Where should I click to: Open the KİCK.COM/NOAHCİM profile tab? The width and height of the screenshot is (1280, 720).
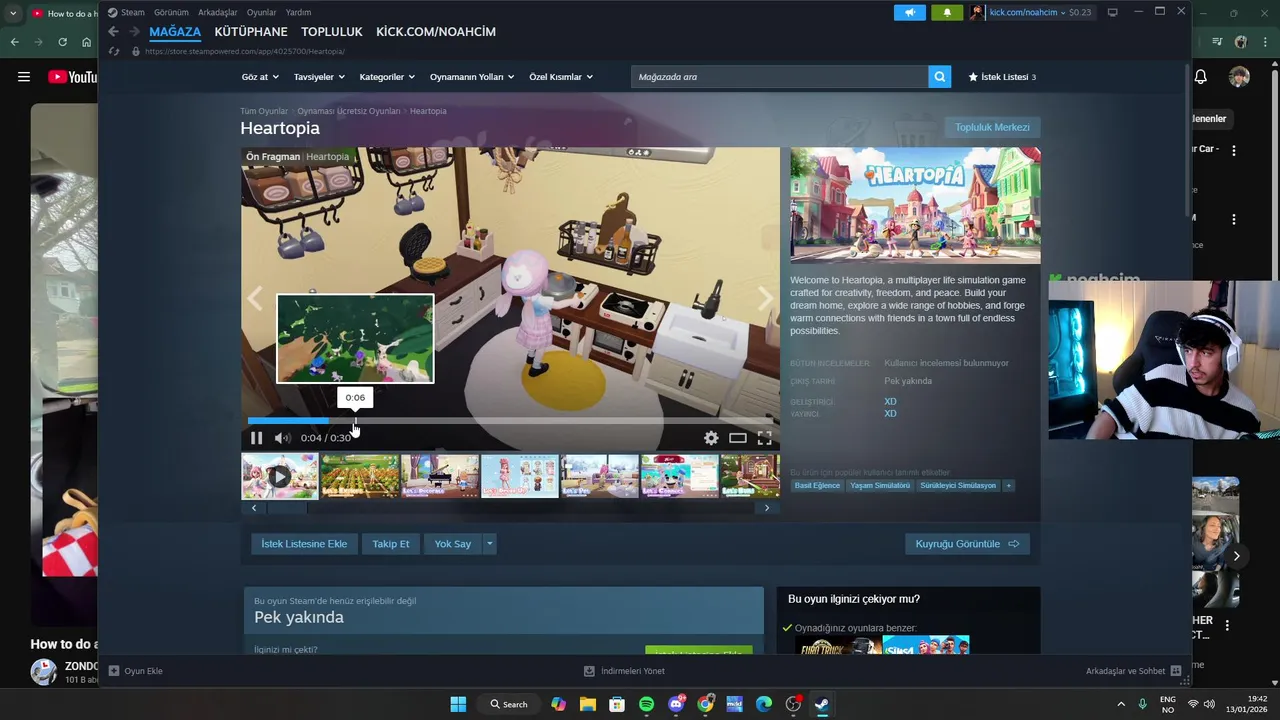click(x=436, y=32)
